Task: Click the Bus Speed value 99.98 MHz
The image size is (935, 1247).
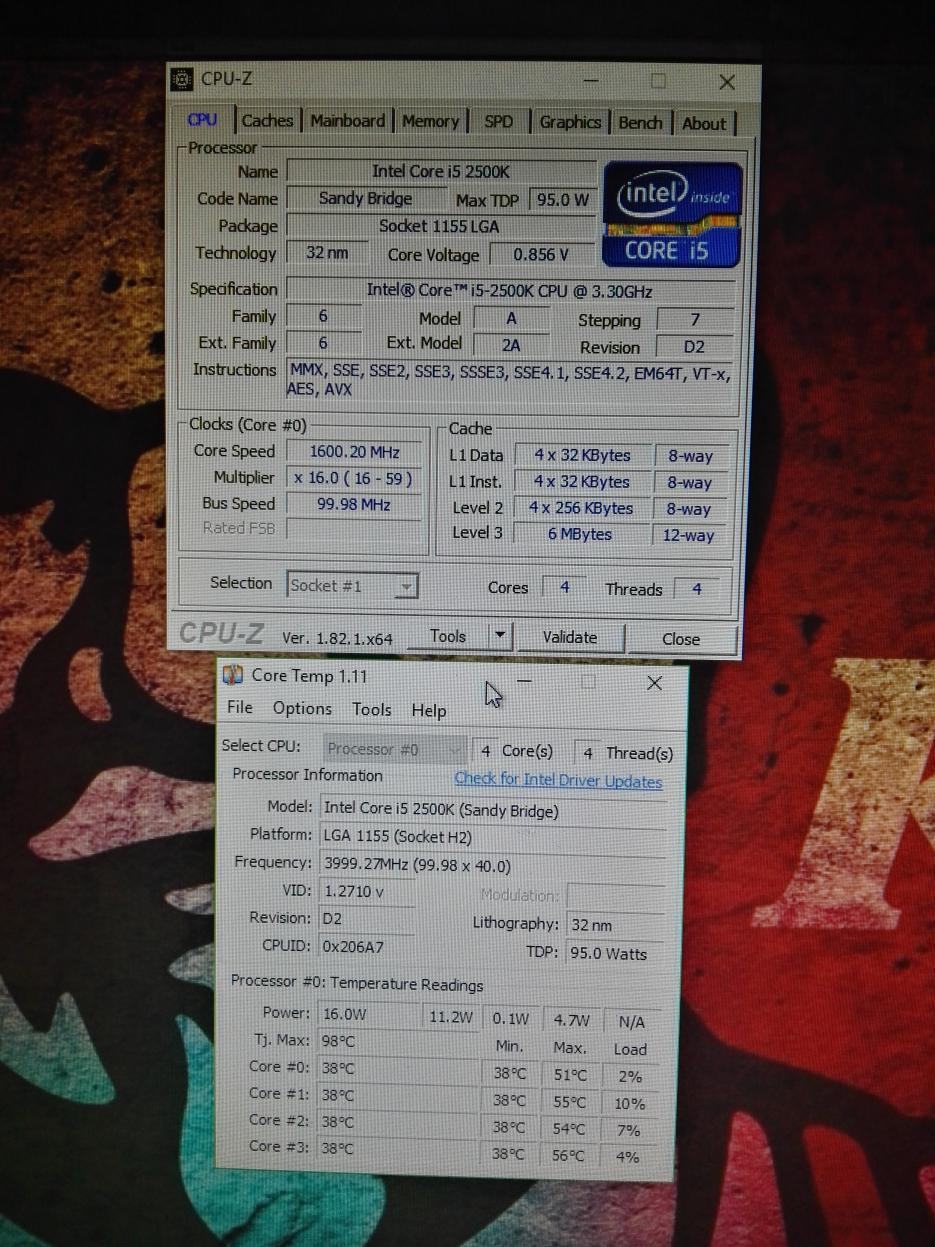Action: [x=354, y=504]
